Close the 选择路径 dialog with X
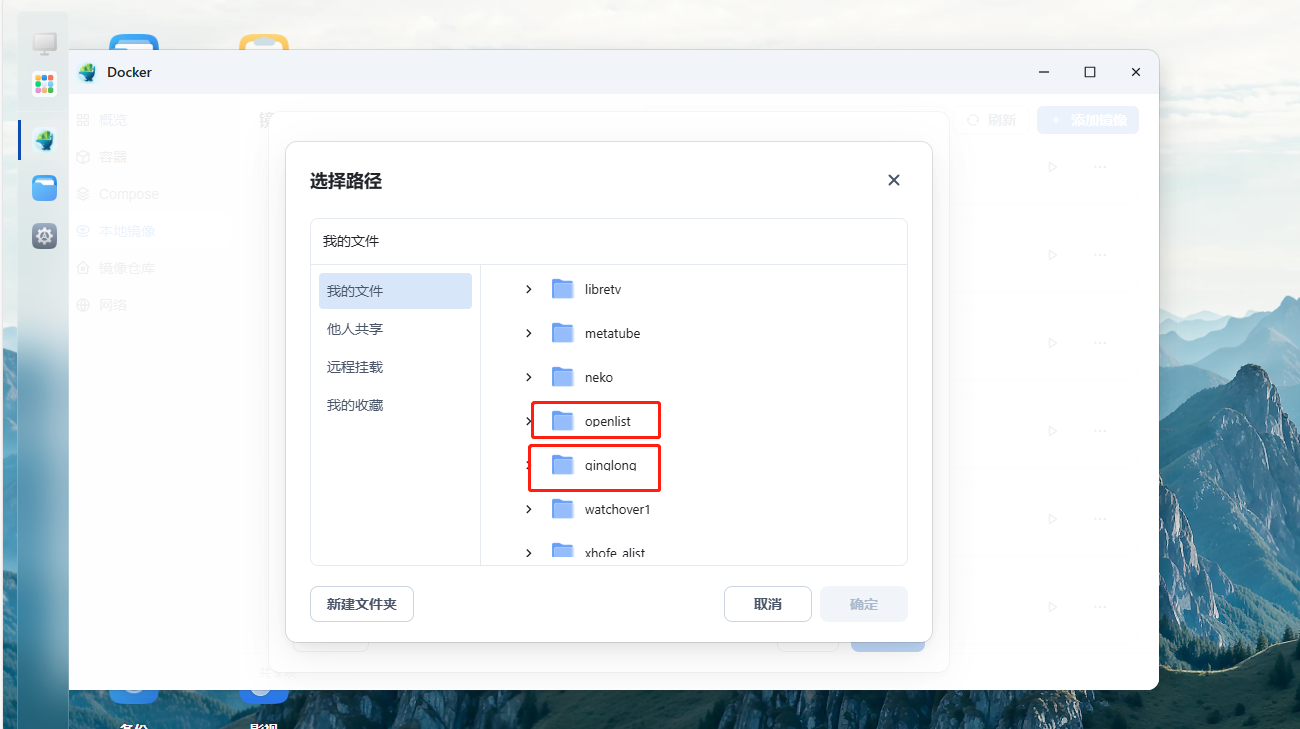Screen dimensions: 1300x729 (894, 180)
